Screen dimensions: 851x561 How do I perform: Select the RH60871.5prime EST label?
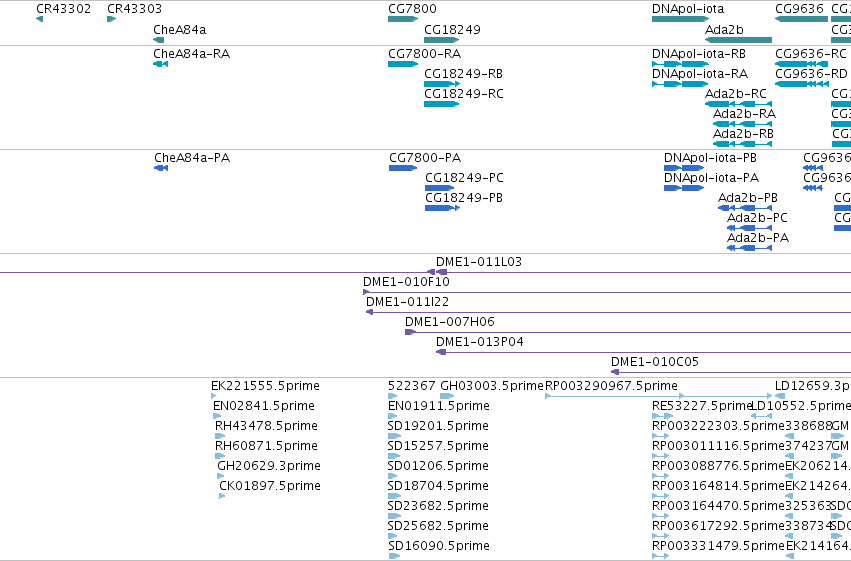(x=266, y=447)
